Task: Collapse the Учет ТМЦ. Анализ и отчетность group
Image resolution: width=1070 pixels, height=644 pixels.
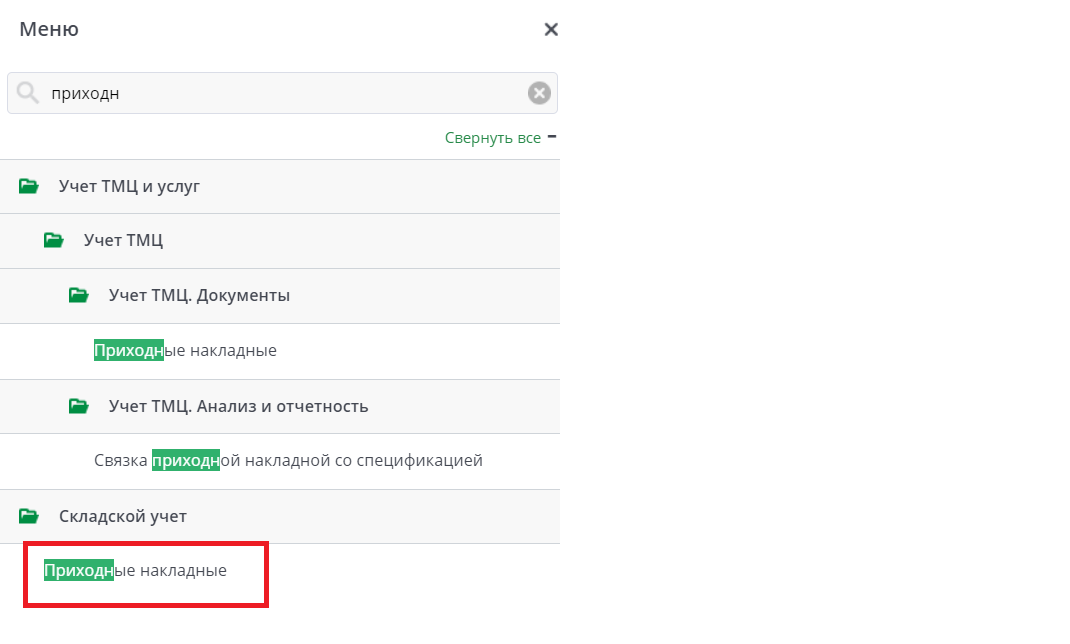Action: coord(238,406)
